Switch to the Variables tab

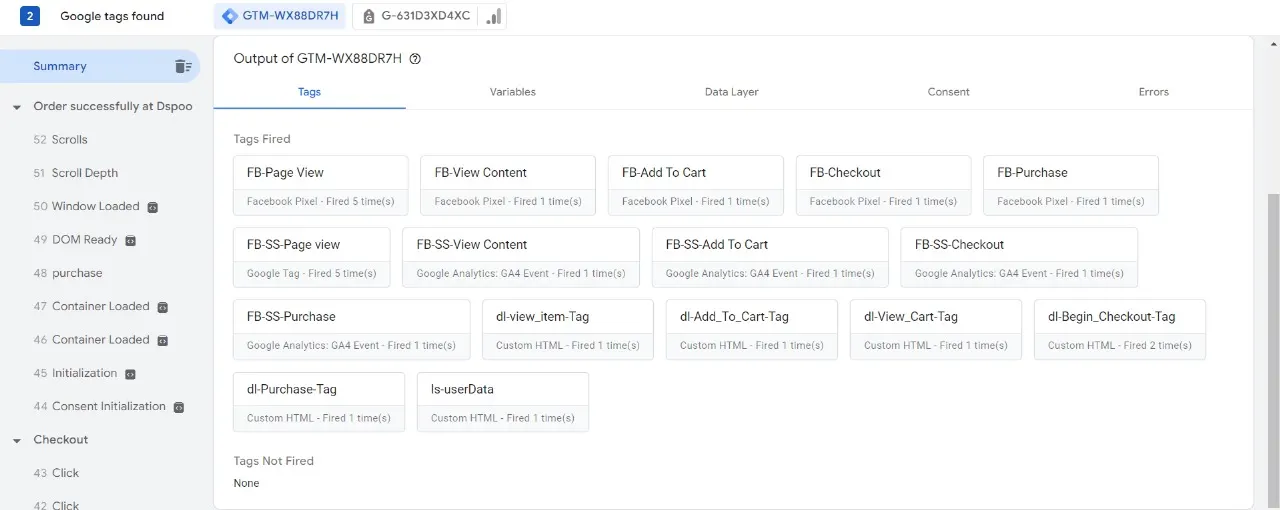tap(513, 92)
